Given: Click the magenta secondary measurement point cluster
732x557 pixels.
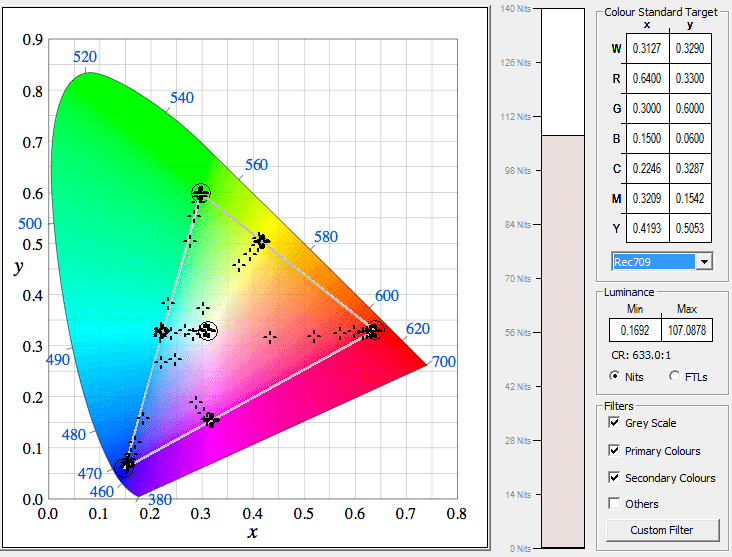Looking at the screenshot, I should pos(211,419).
